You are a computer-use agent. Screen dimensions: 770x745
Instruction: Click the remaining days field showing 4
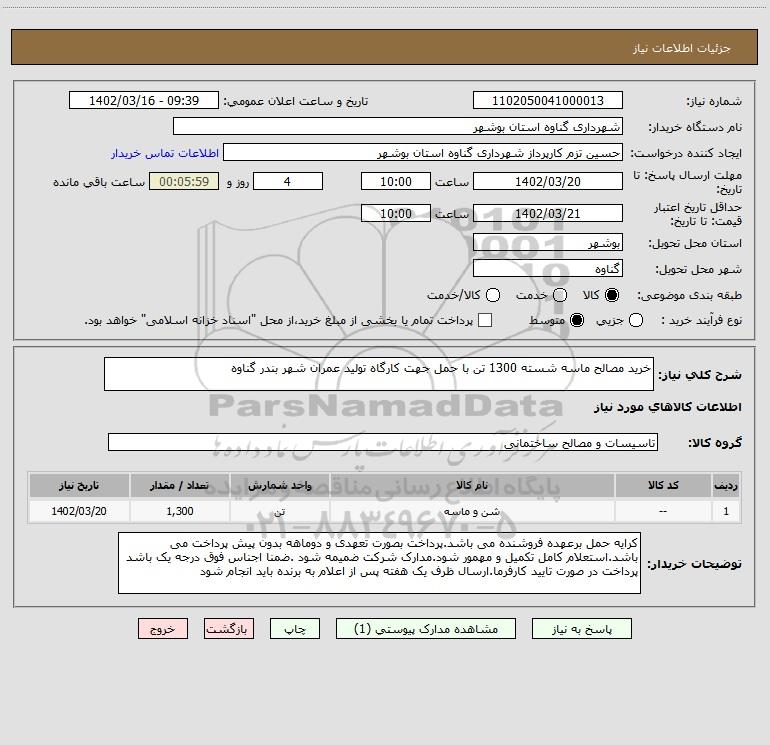coord(288,181)
